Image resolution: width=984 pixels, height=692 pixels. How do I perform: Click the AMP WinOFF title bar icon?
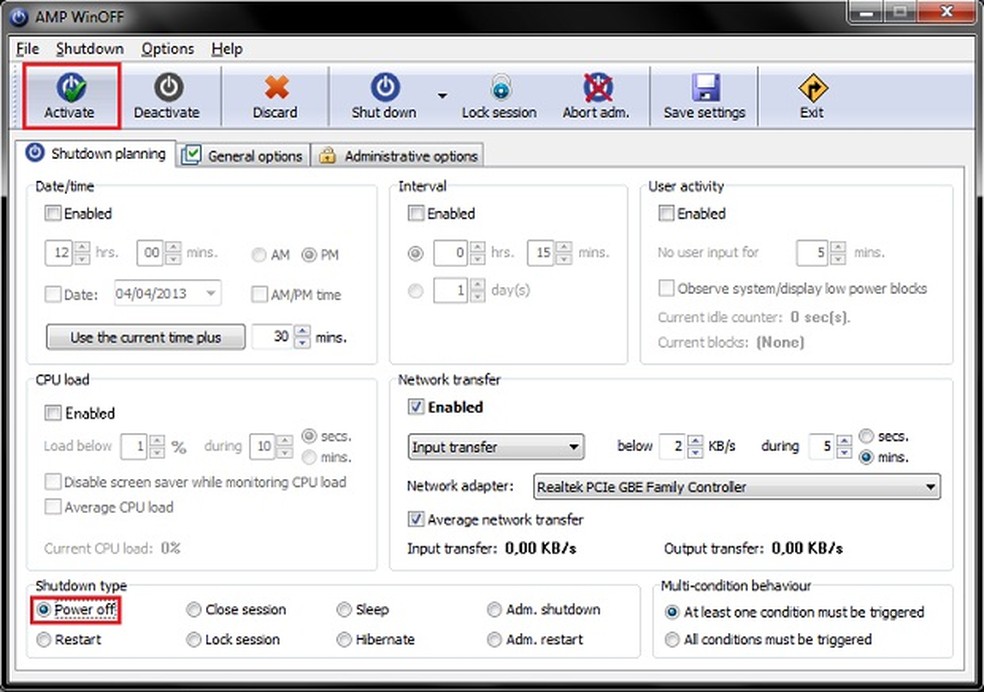click(19, 16)
